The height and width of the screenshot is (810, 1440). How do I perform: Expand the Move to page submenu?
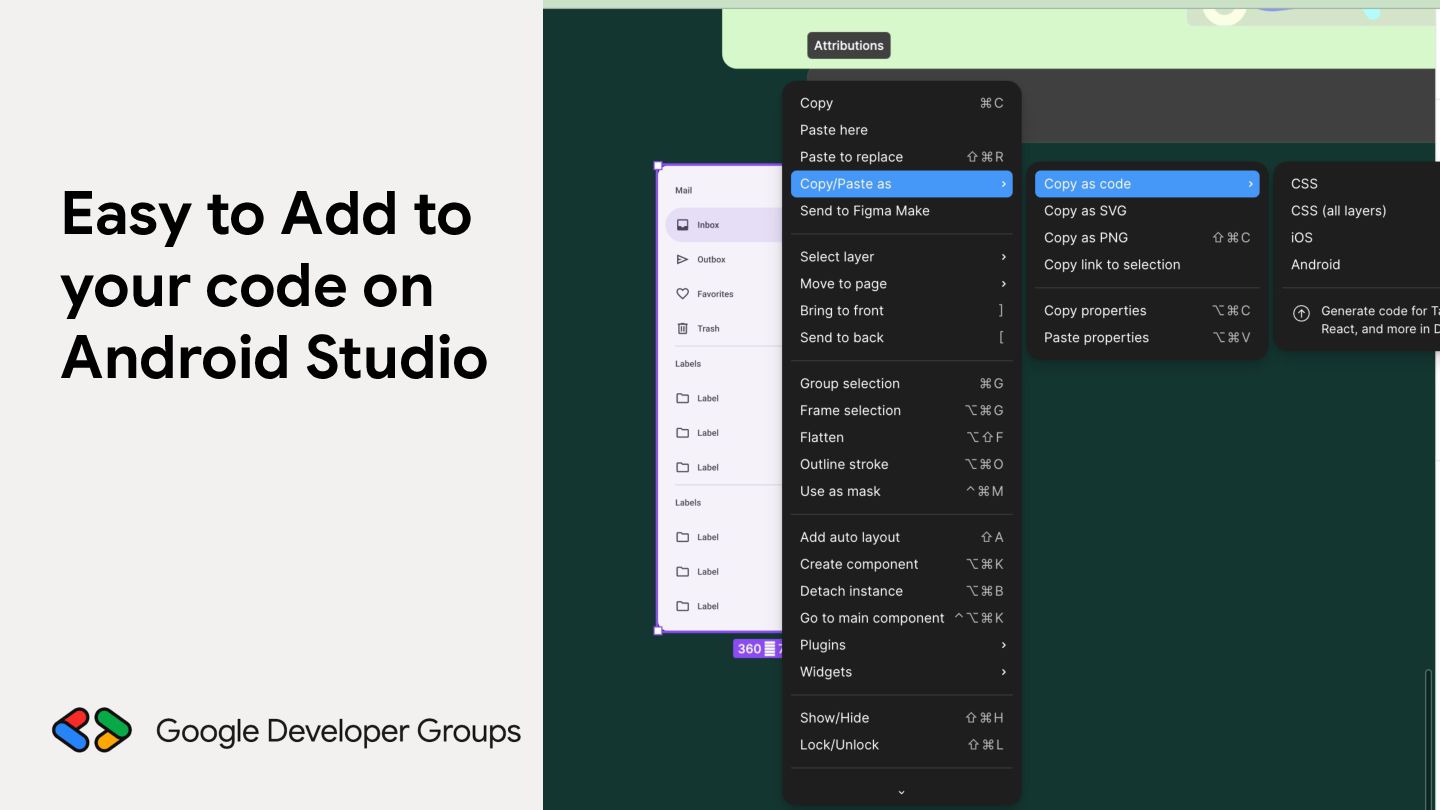click(x=901, y=284)
